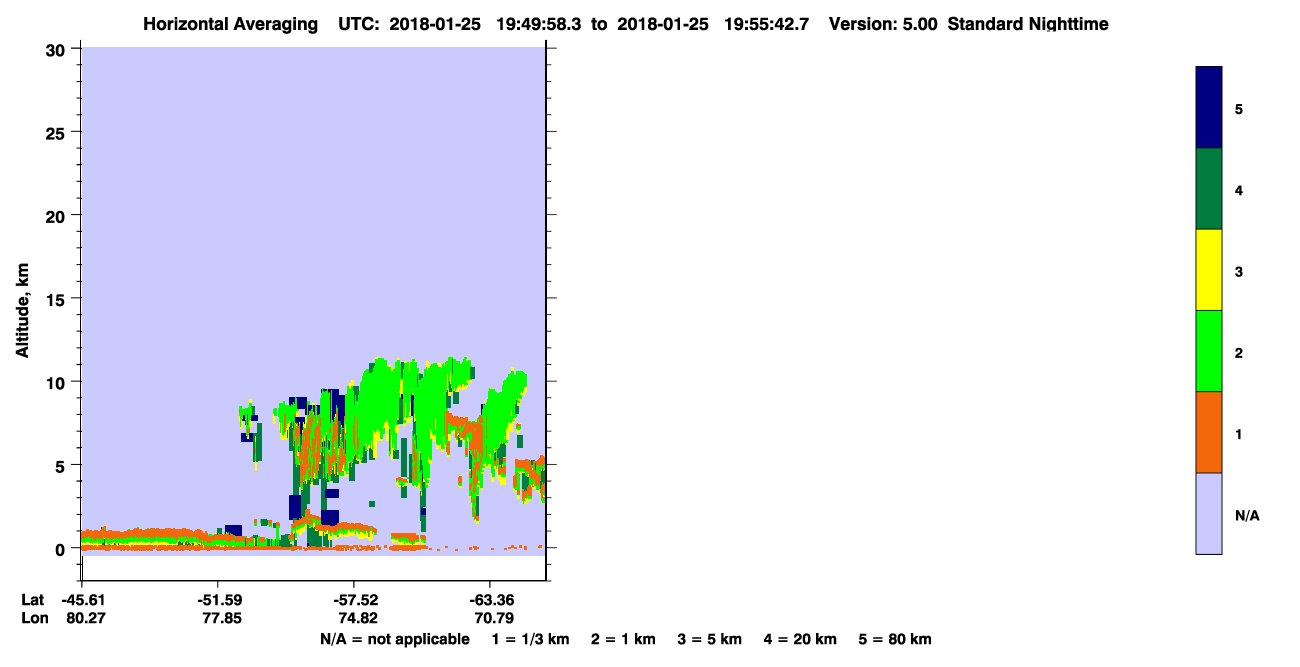Click the yellow colorbar segment labeled 3
Screen dimensions: 1300x667
(x=1209, y=270)
